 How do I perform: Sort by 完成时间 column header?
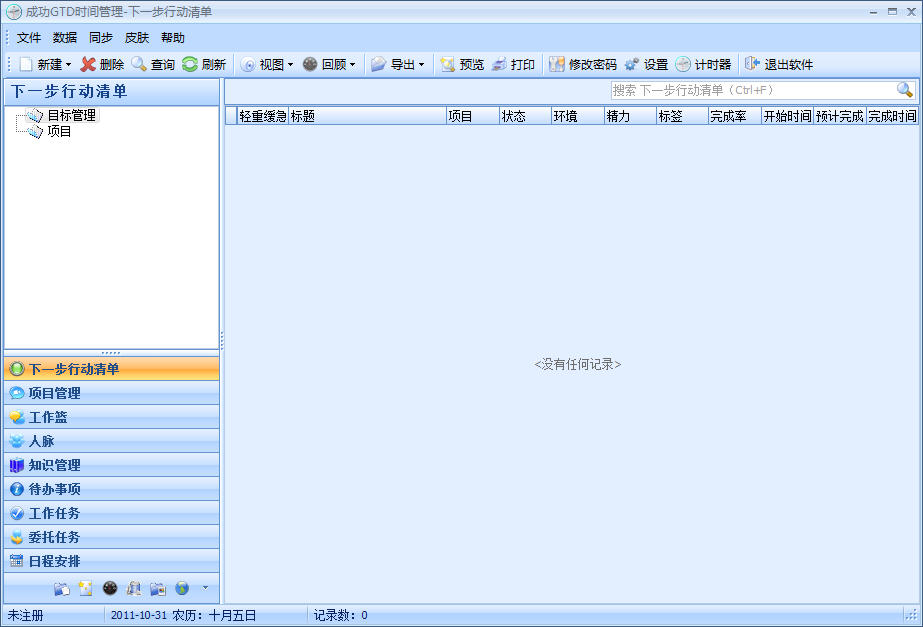click(x=892, y=116)
